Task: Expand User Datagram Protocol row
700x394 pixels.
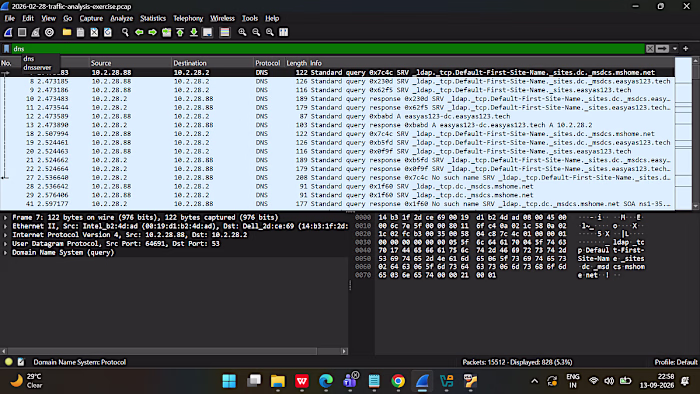Action: 5,244
